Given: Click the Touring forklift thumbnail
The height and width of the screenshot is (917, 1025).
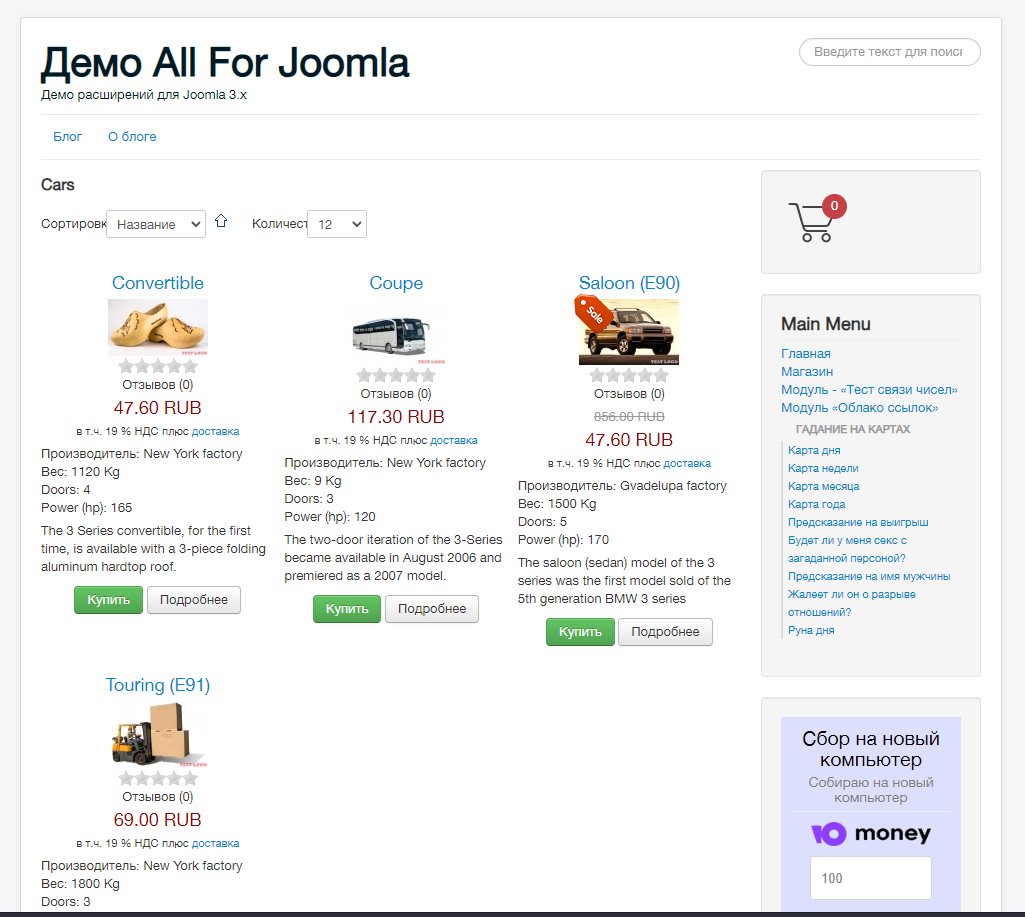Looking at the screenshot, I should 158,734.
